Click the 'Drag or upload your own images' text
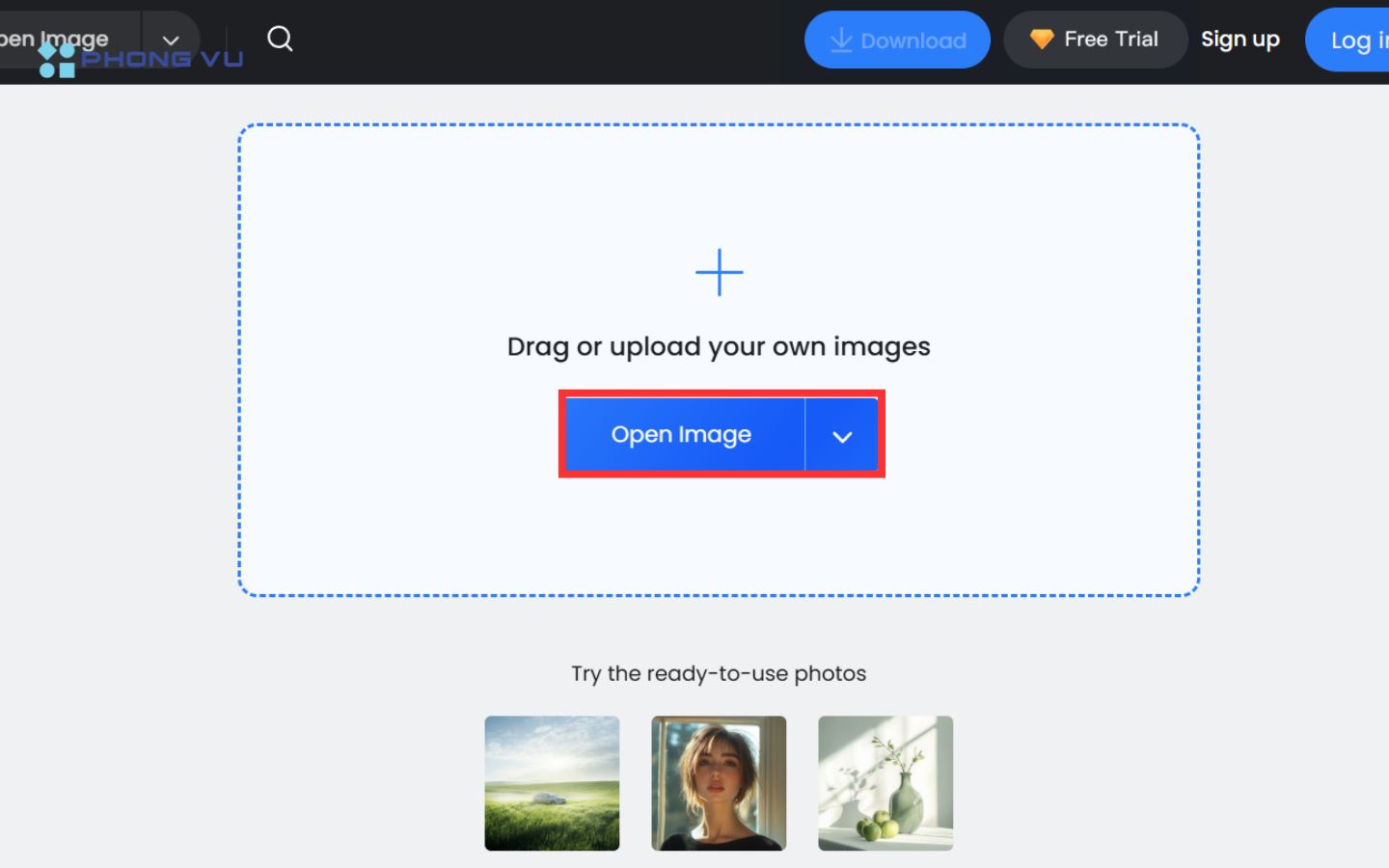This screenshot has width=1389, height=868. (719, 347)
